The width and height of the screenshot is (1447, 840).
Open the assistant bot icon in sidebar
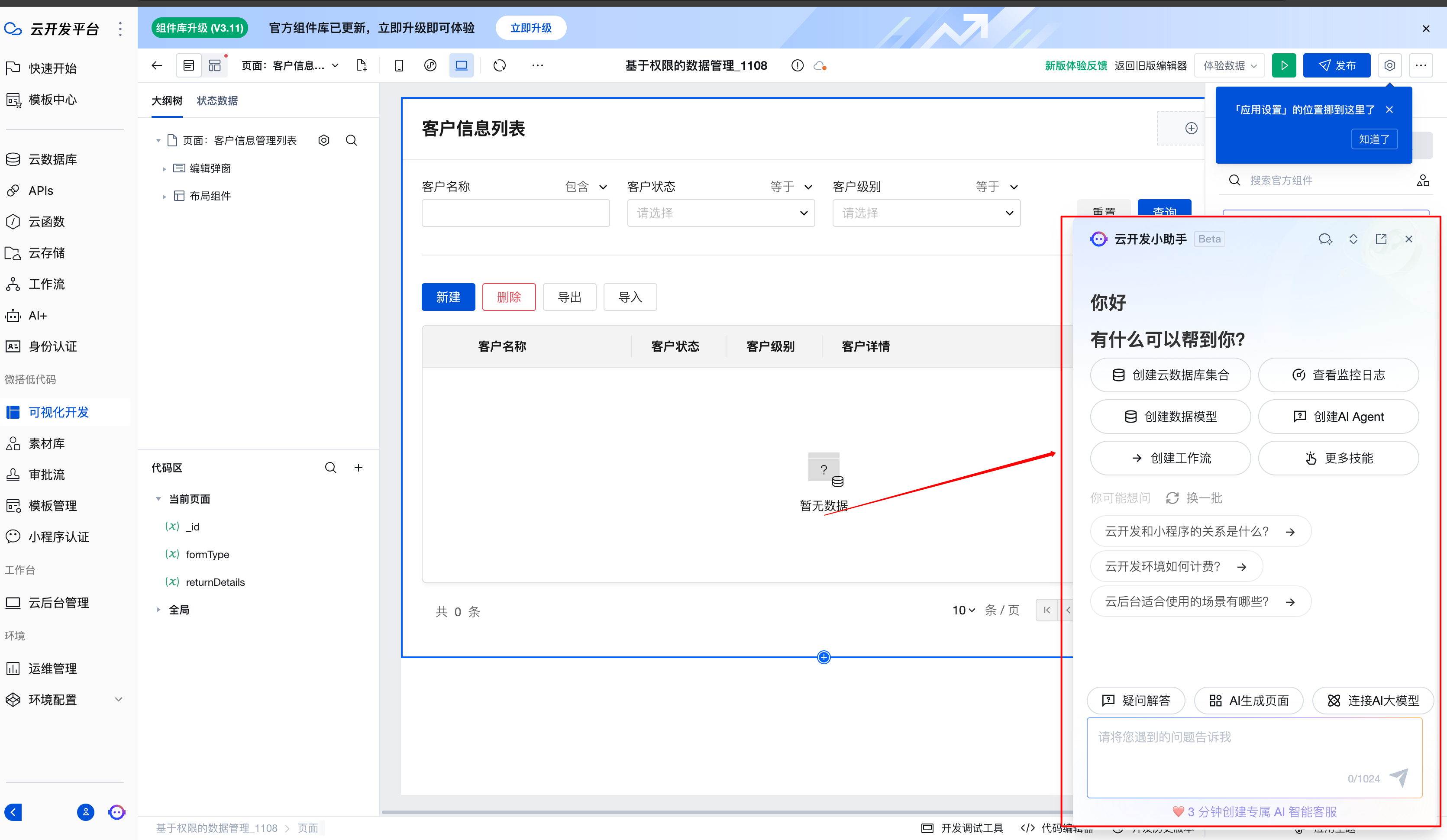coord(116,812)
